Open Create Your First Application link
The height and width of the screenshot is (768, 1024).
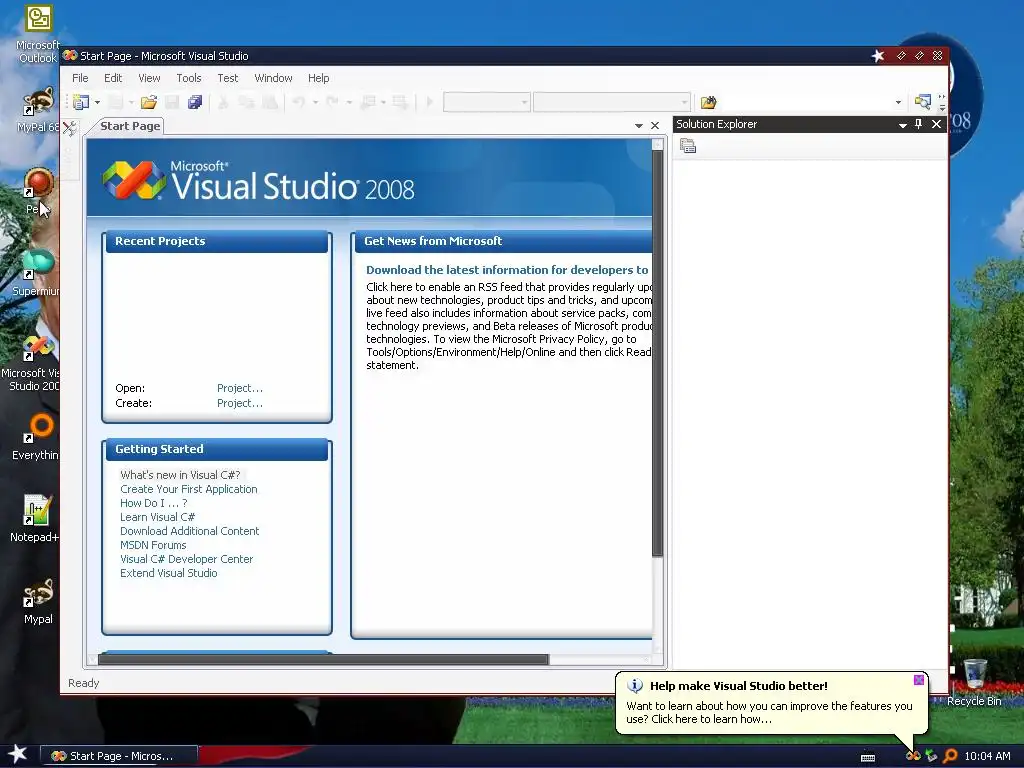pyautogui.click(x=189, y=489)
